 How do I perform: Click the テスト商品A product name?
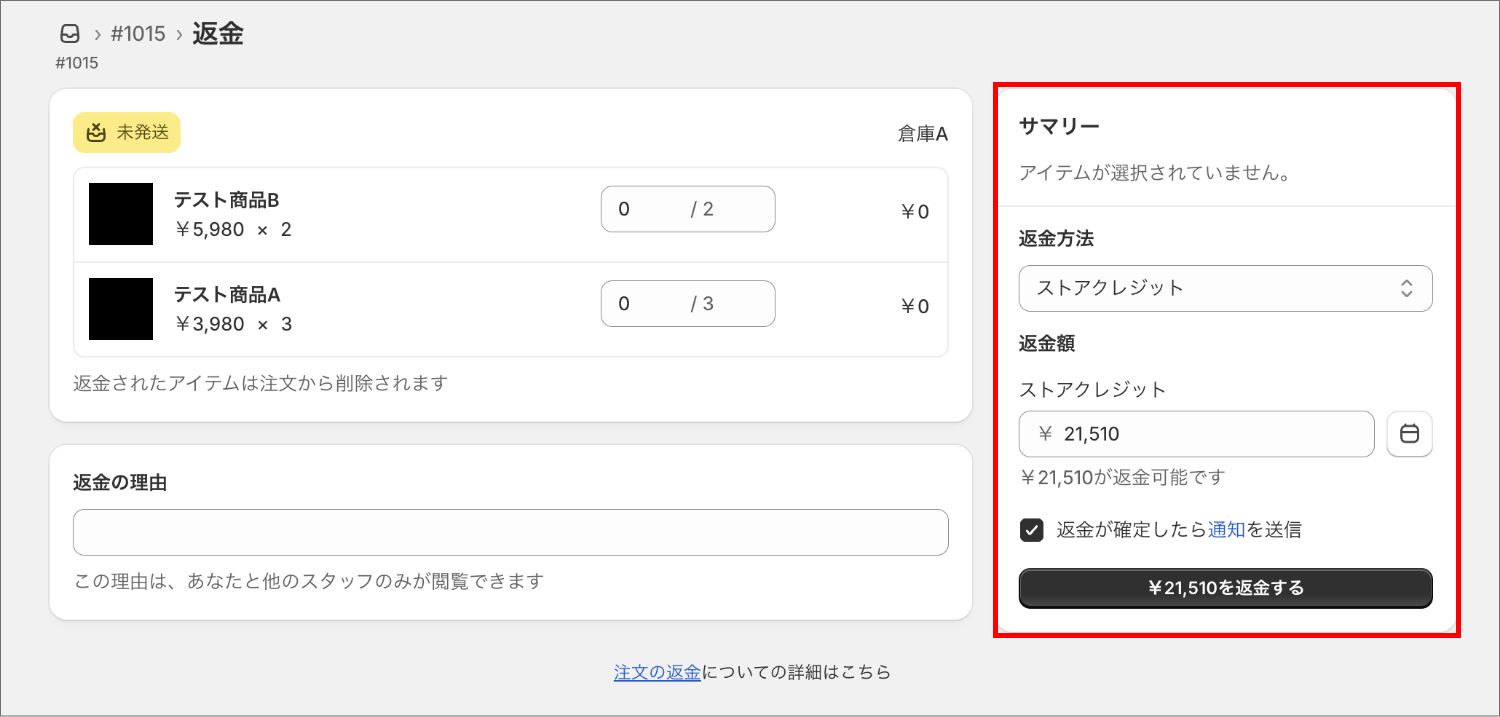tap(227, 295)
